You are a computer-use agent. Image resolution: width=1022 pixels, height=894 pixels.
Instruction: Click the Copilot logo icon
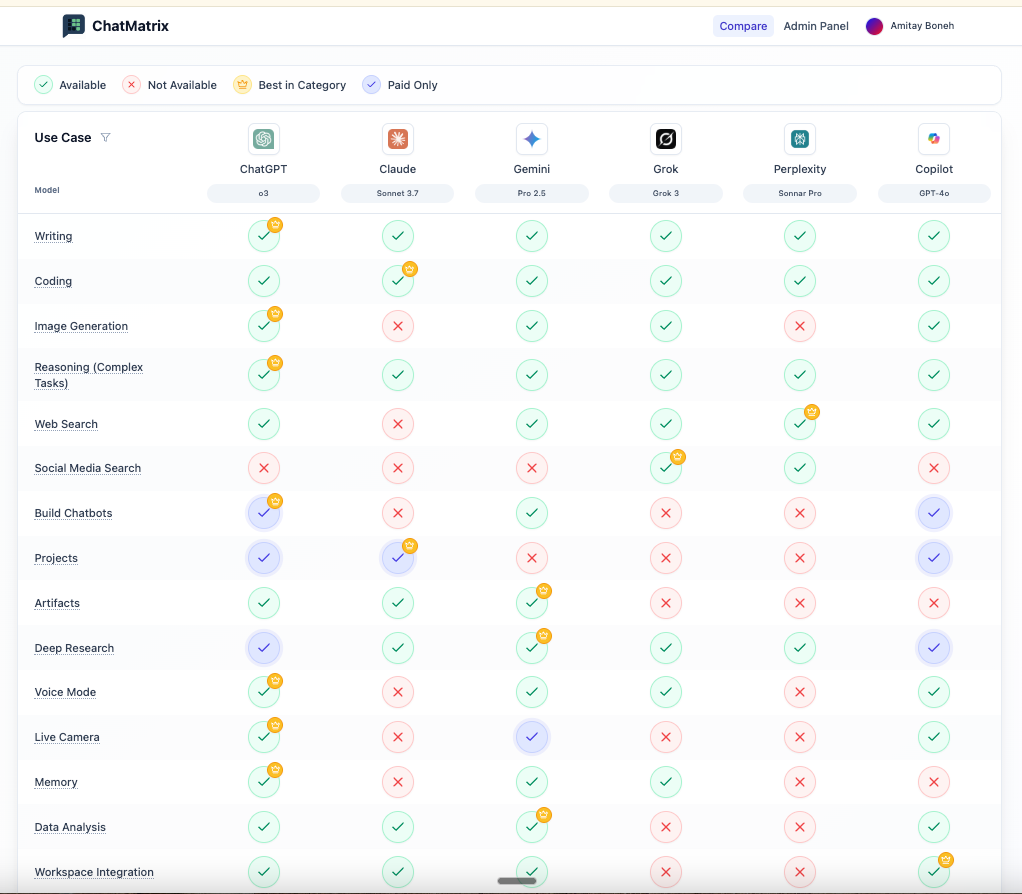pyautogui.click(x=934, y=139)
